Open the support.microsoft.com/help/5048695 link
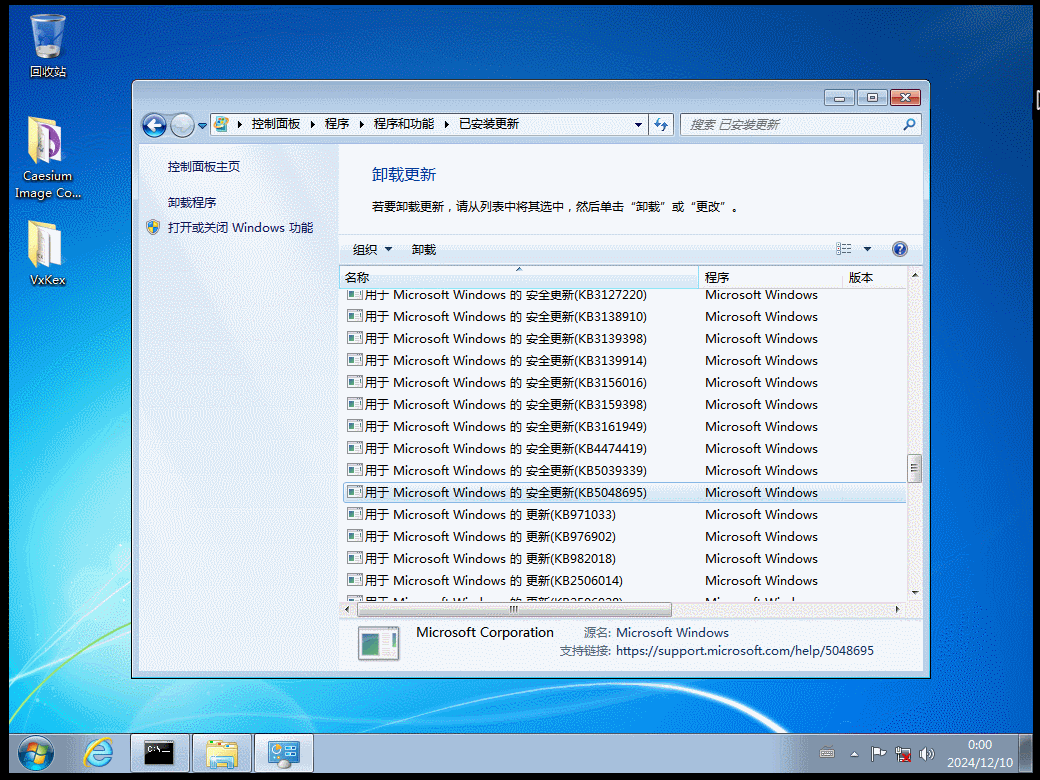The image size is (1040, 780). coord(744,651)
